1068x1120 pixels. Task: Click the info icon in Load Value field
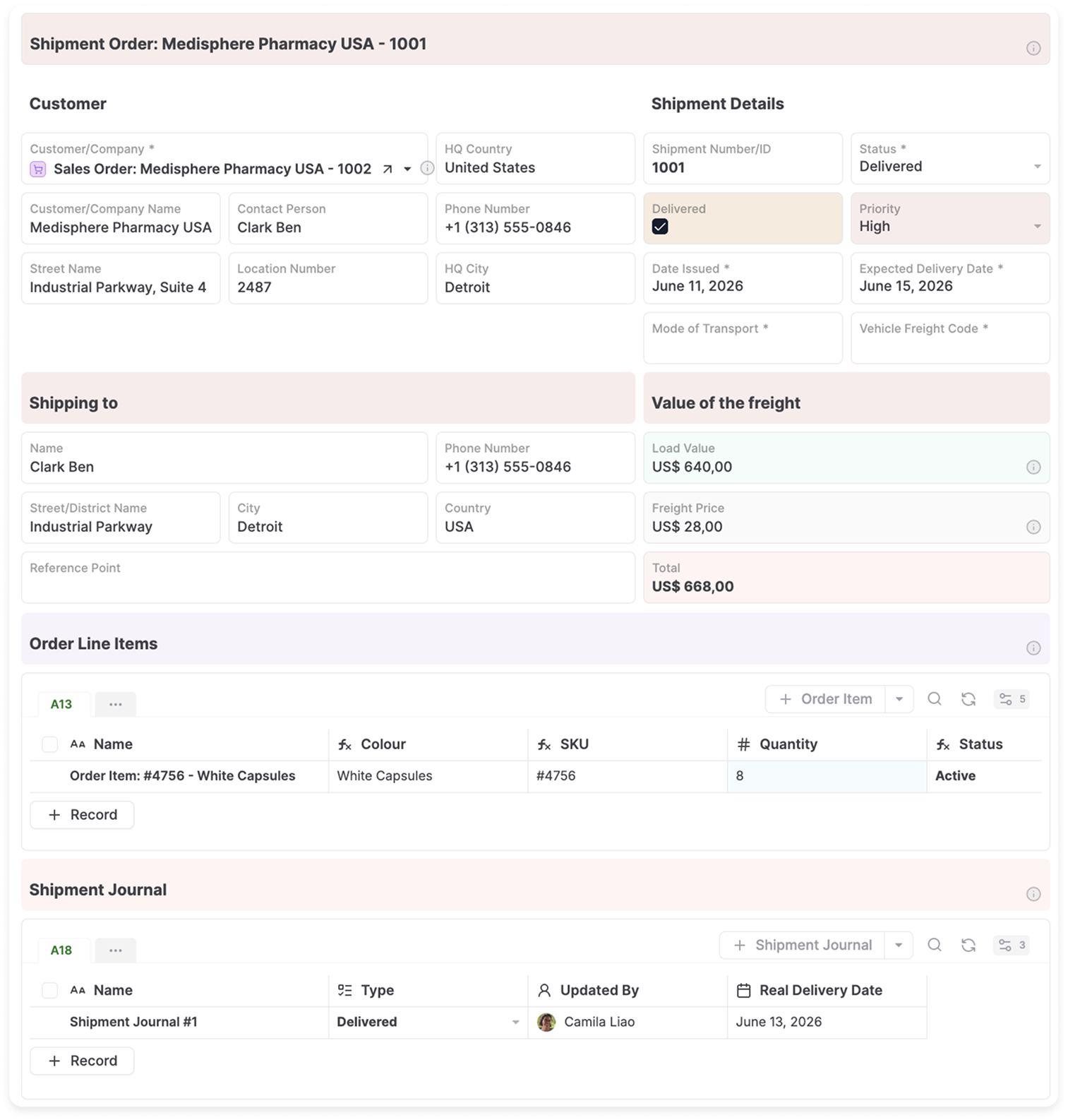(x=1033, y=467)
